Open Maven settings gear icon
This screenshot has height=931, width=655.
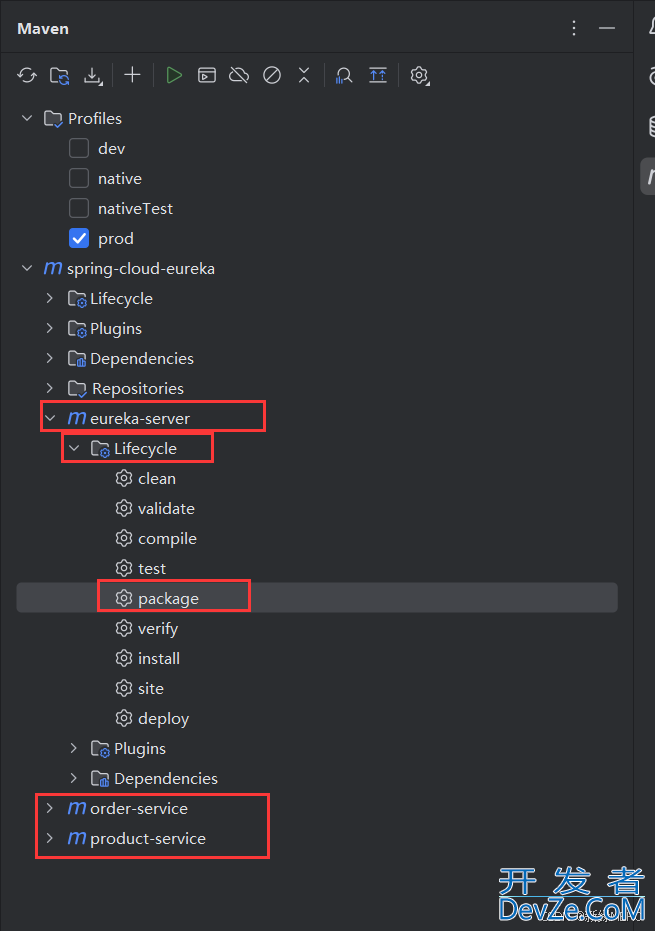pos(419,75)
